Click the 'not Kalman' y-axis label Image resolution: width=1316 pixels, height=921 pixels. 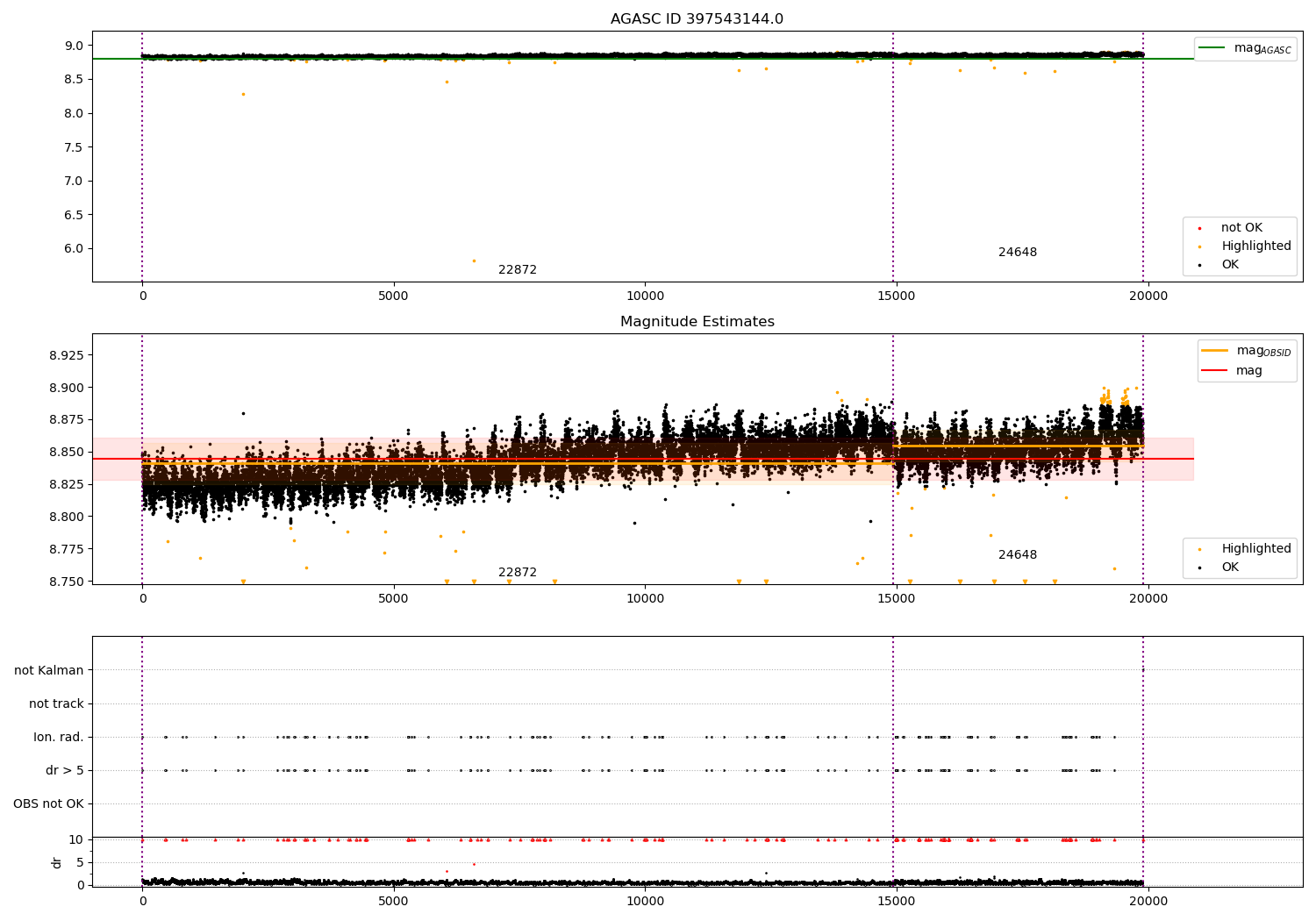49,671
